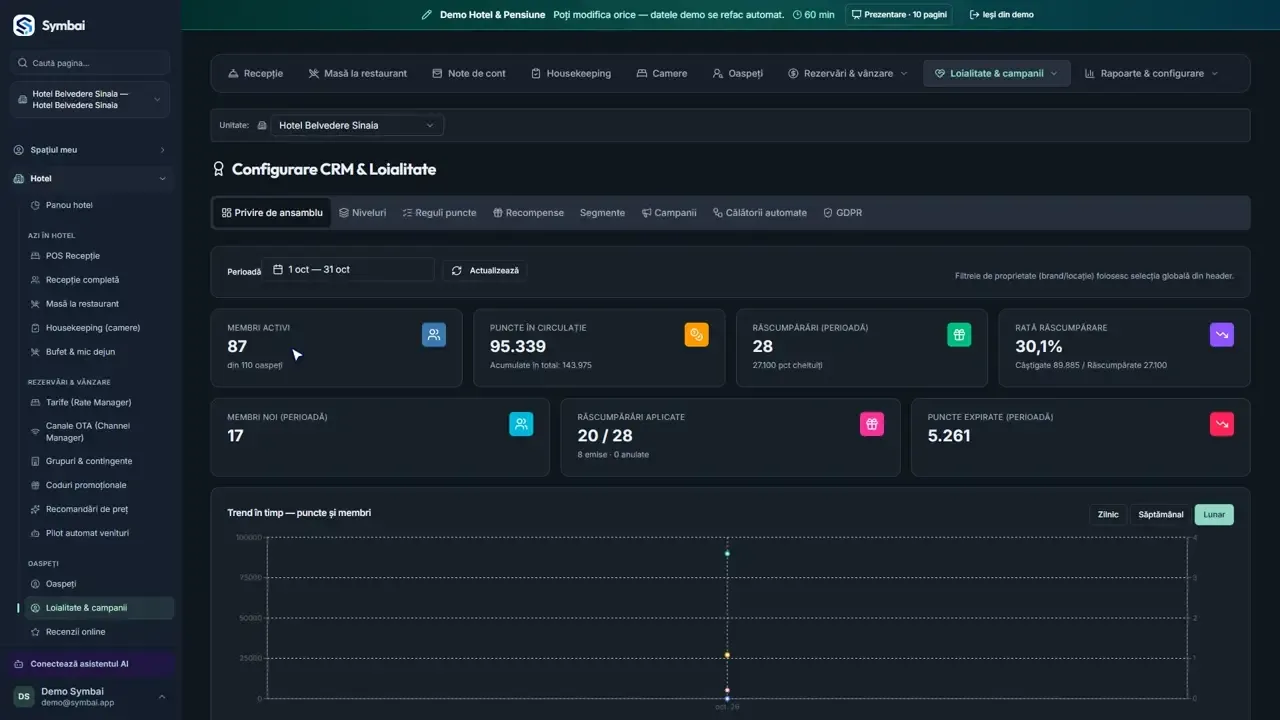This screenshot has width=1280, height=720.
Task: Open the Niveluri tab
Action: (362, 213)
